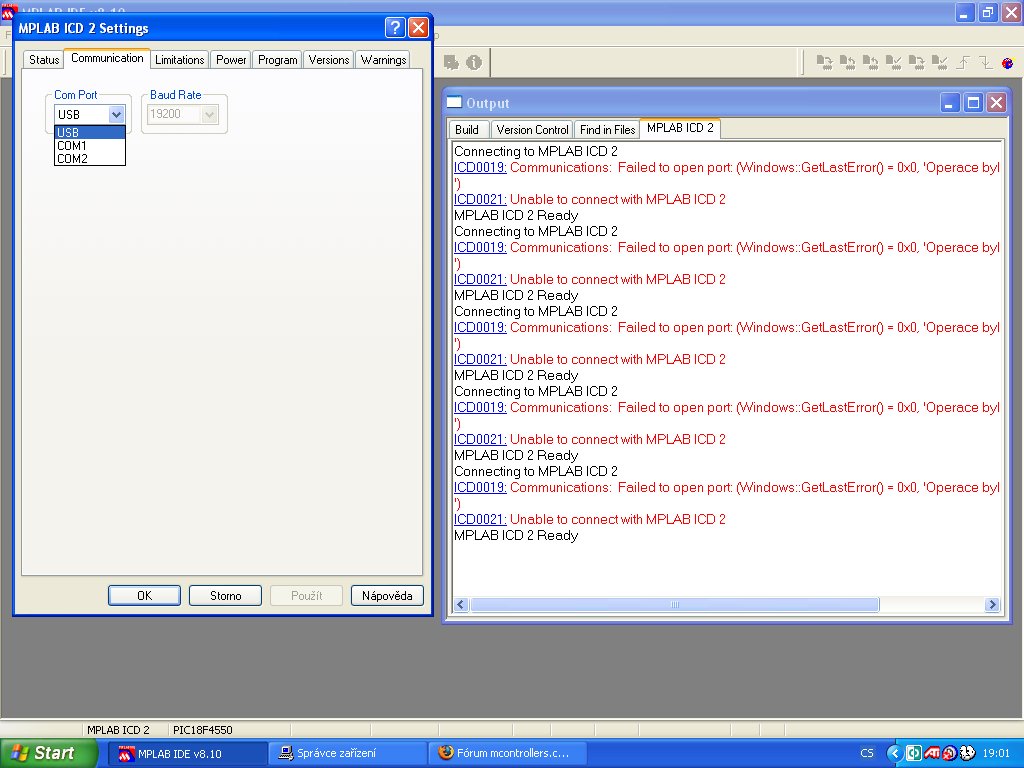The image size is (1024, 768).
Task: Click the white tray icon next to the clock
Action: (967, 753)
